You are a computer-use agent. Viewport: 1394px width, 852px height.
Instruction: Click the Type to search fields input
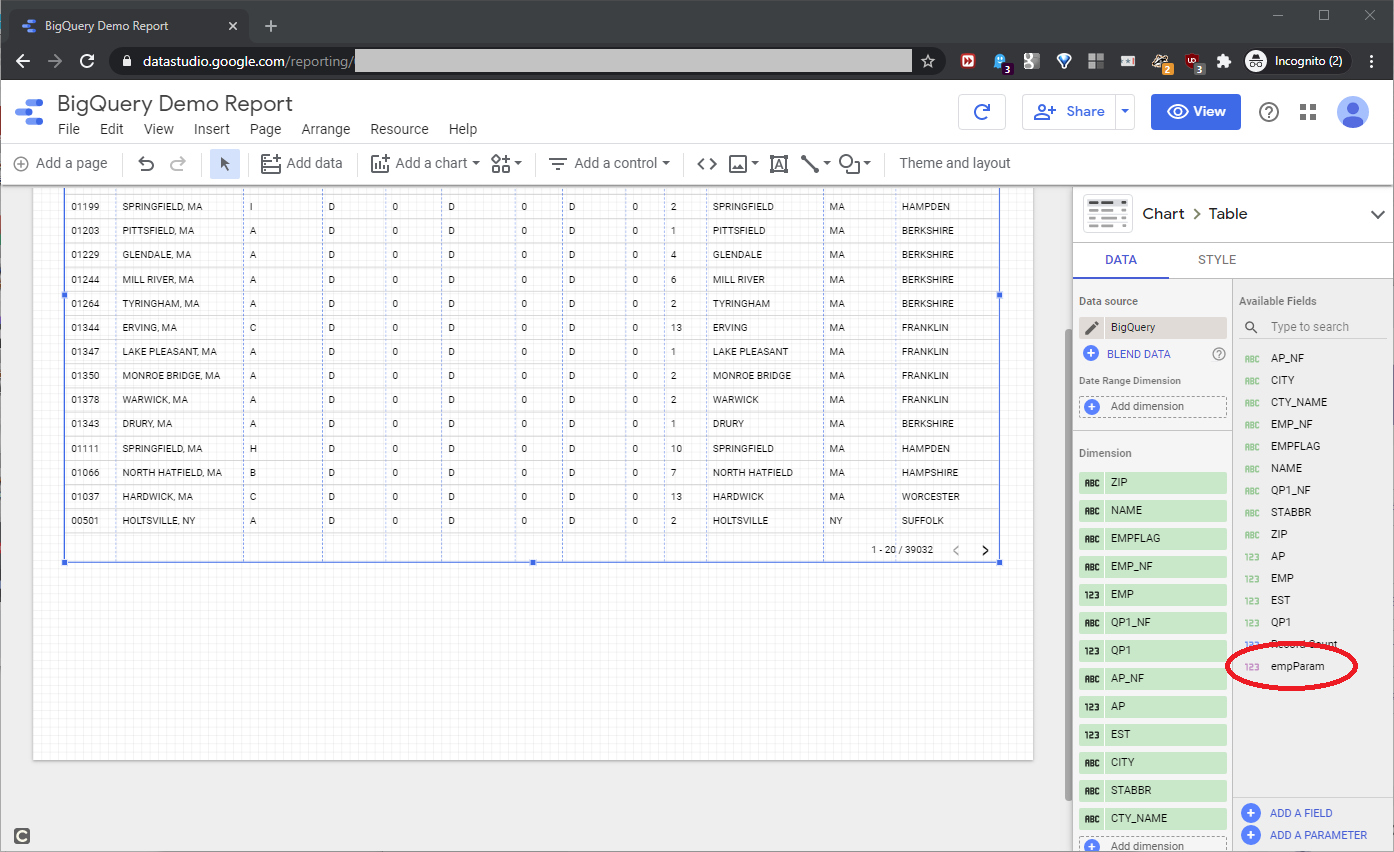coord(1327,327)
